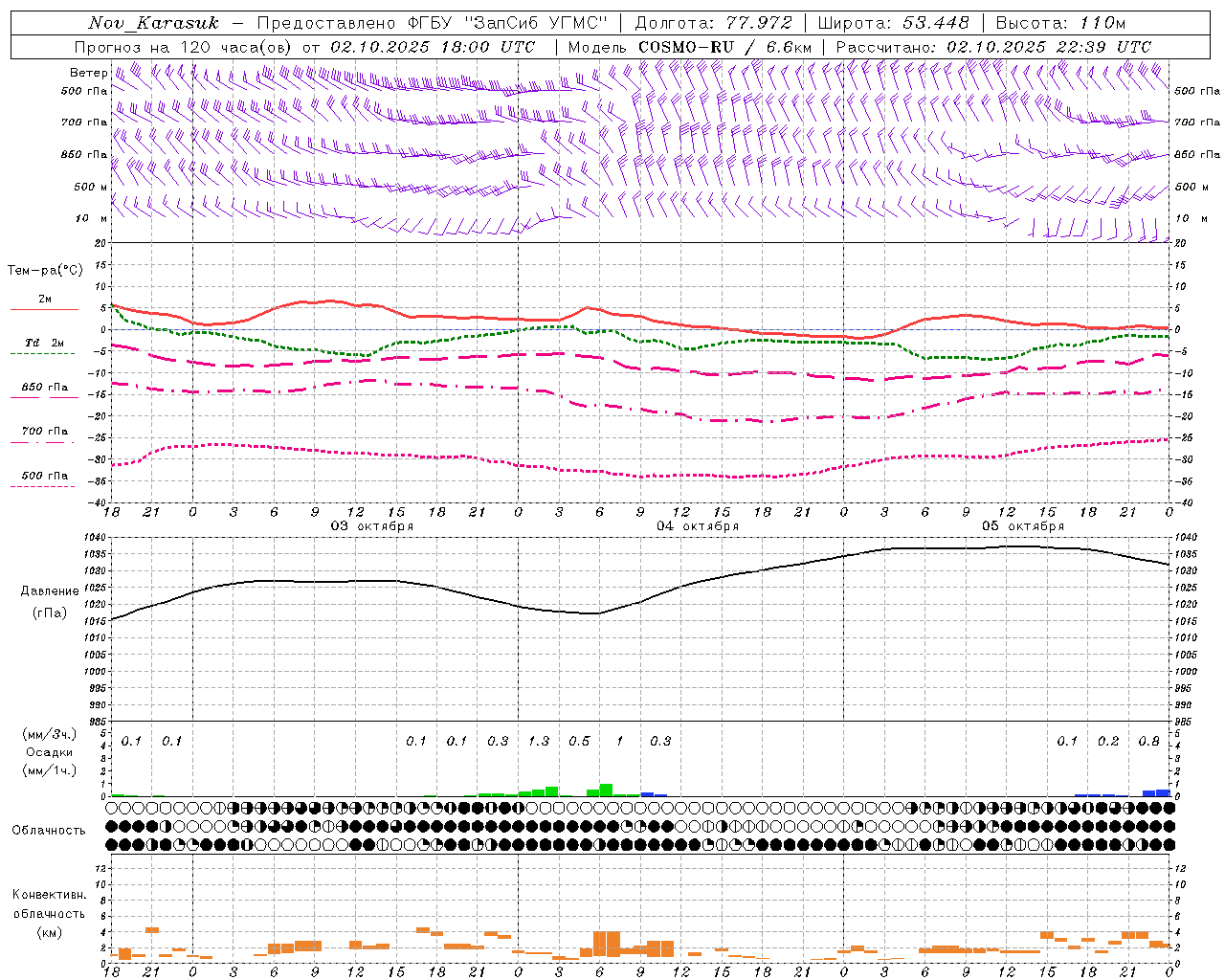Click the '0.5' precipitation value
Image resolution: width=1225 pixels, height=980 pixels.
pyautogui.click(x=579, y=741)
